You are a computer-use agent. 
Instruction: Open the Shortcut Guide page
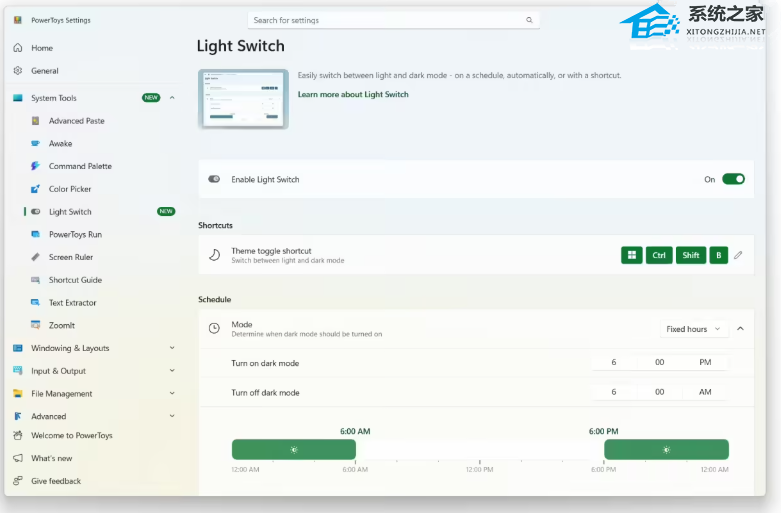coord(75,280)
